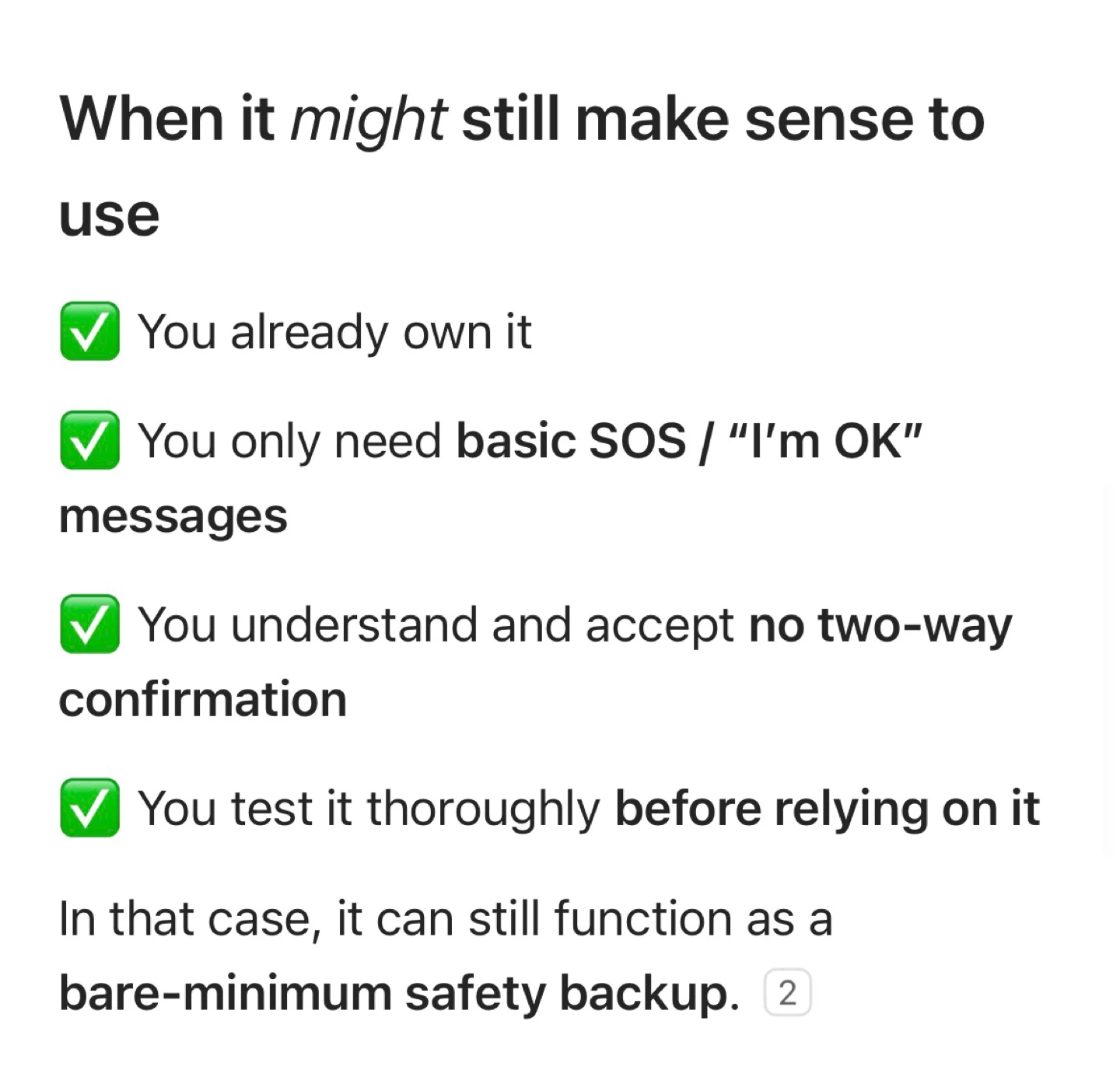The width and height of the screenshot is (1120, 1070).
Task: Click the checkmark beside "You understand and accept"
Action: tap(89, 624)
